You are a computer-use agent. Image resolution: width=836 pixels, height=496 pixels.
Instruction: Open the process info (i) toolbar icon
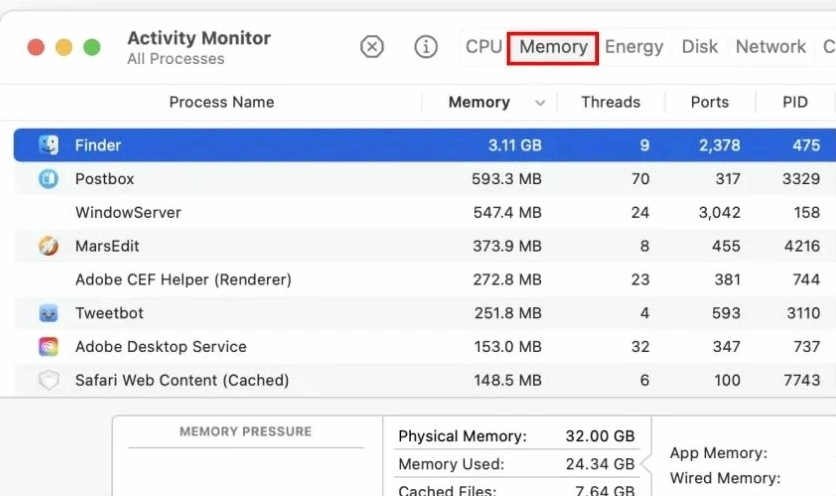pos(425,47)
